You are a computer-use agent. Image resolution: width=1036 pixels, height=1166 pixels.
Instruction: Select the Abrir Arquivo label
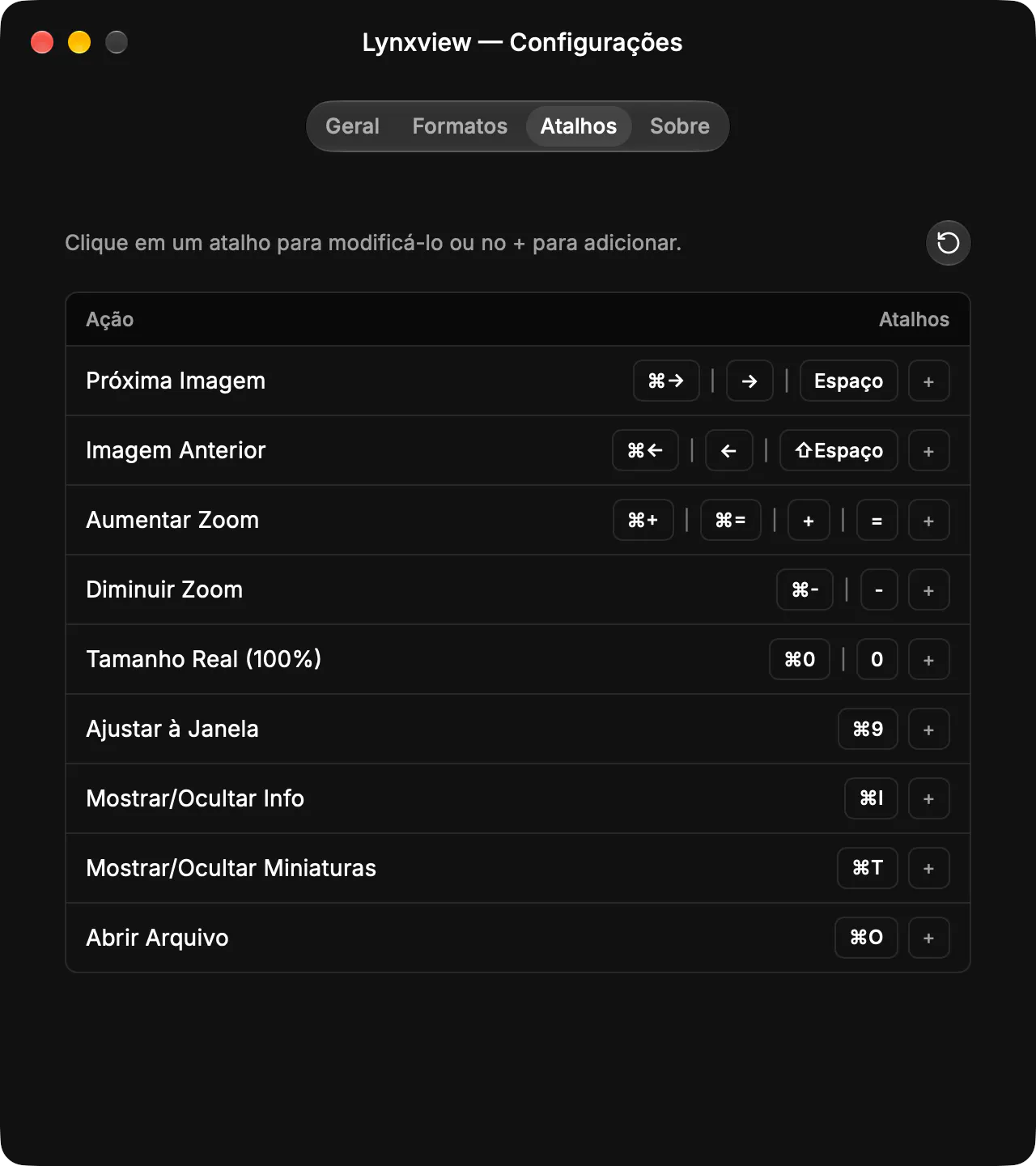coord(157,938)
